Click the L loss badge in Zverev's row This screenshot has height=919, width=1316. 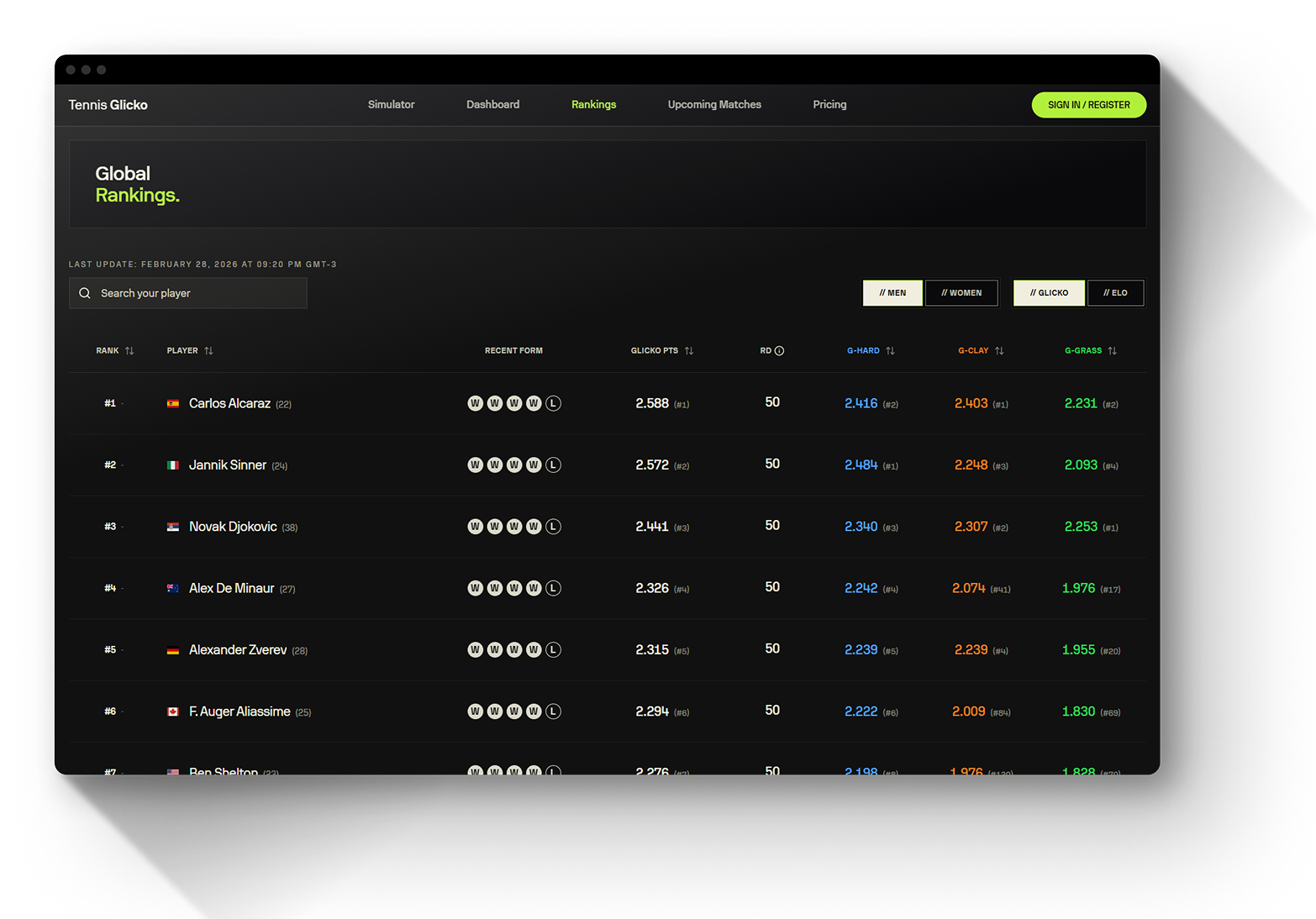pos(553,649)
